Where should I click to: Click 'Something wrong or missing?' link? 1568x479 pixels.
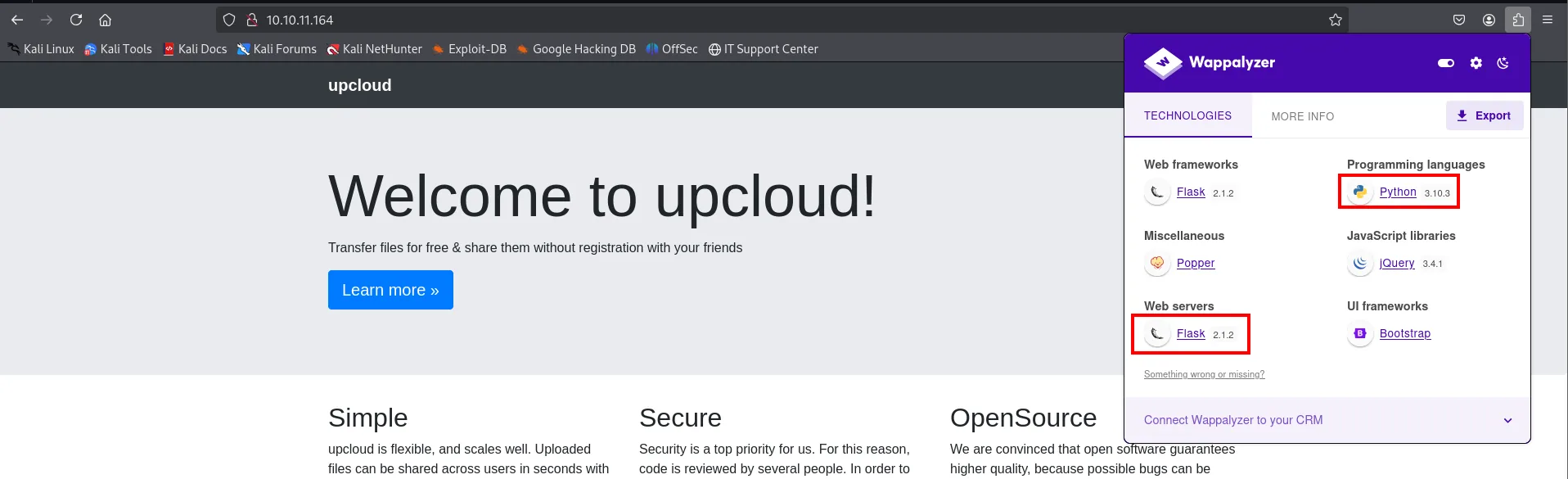(1204, 374)
